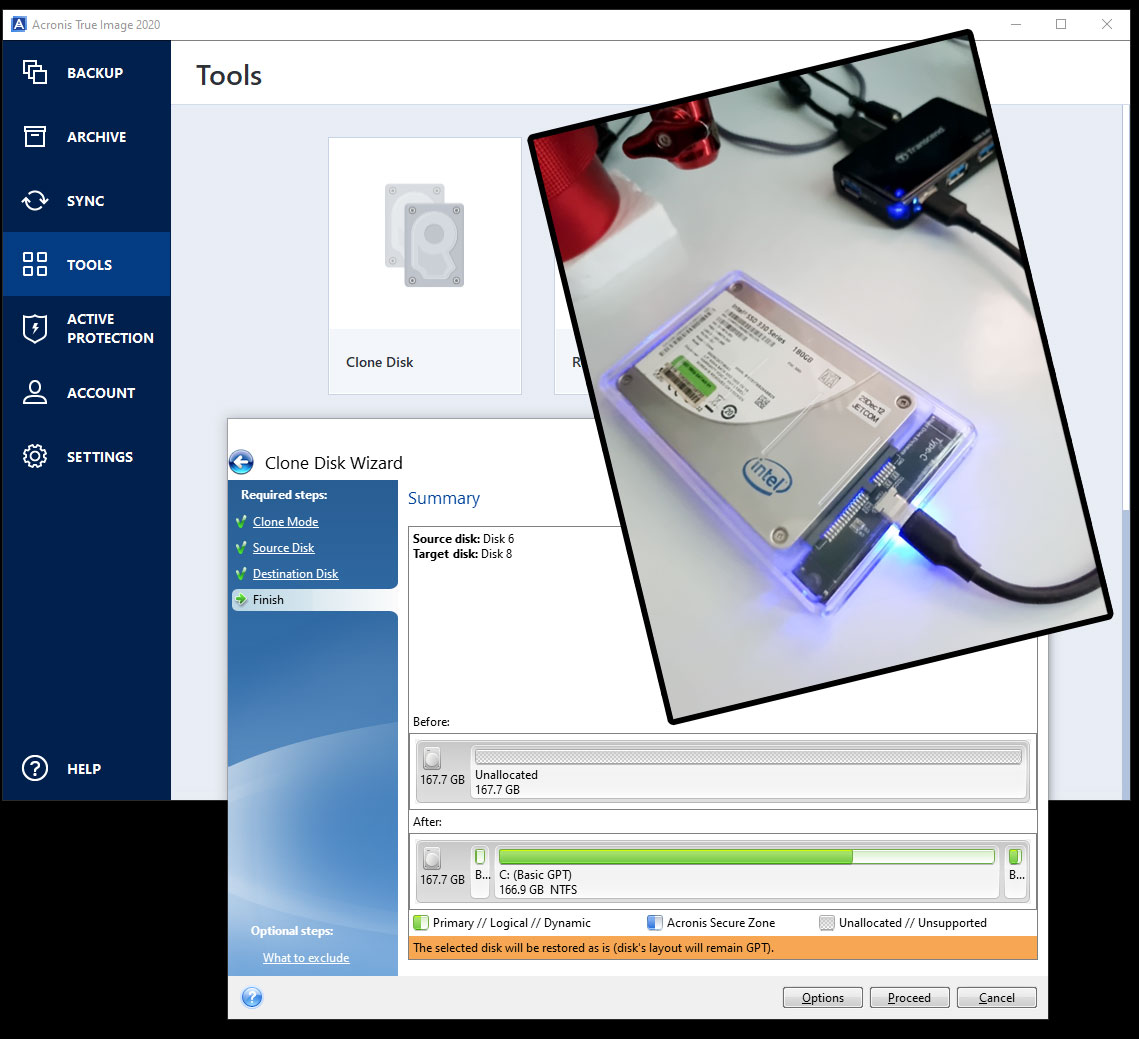
Task: Select the Sync arrows icon
Action: tap(35, 201)
